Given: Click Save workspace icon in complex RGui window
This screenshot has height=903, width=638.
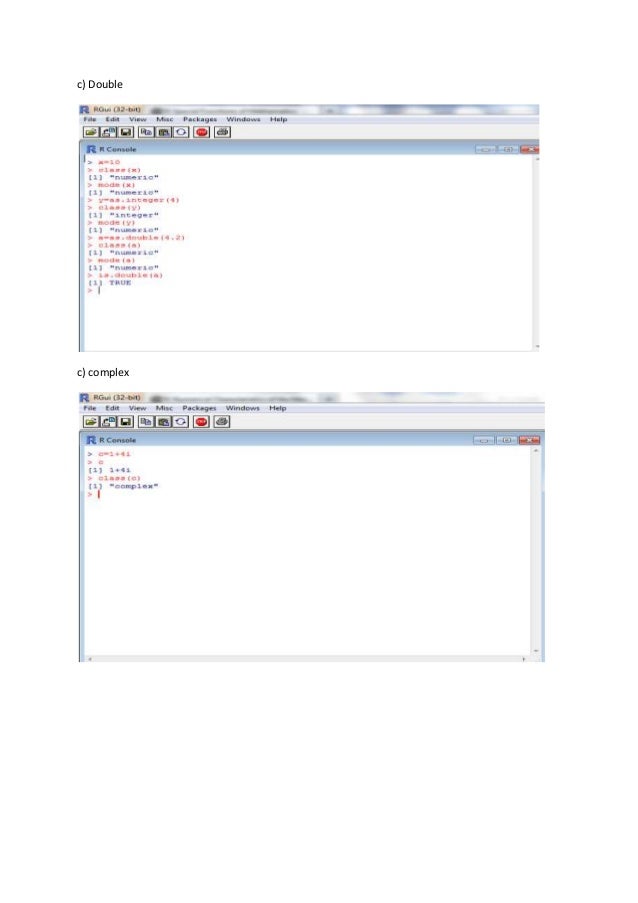Looking at the screenshot, I should [126, 422].
